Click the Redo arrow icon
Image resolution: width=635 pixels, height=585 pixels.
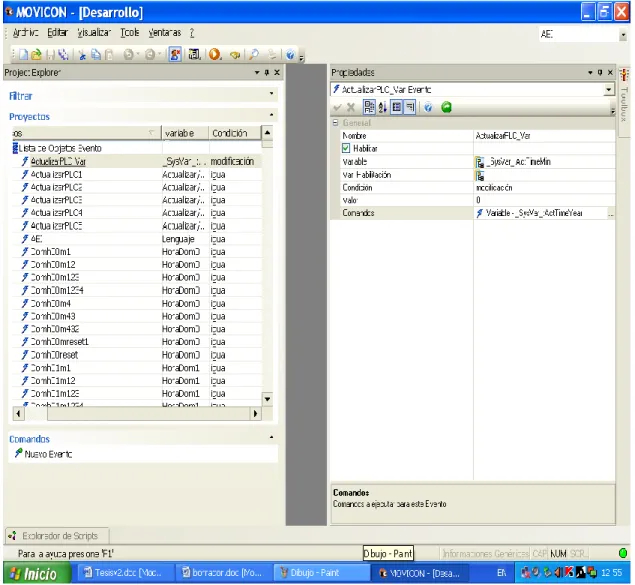(x=150, y=55)
